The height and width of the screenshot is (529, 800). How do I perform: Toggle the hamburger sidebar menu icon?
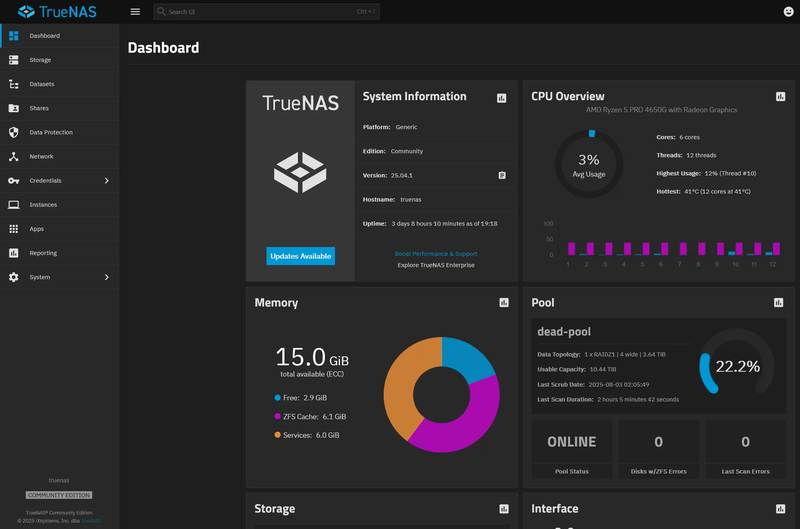point(135,11)
